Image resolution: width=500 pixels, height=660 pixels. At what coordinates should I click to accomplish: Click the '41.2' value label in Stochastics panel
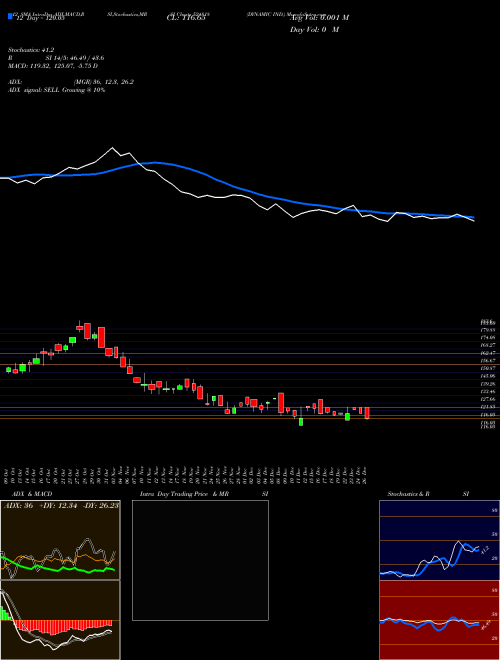click(484, 549)
